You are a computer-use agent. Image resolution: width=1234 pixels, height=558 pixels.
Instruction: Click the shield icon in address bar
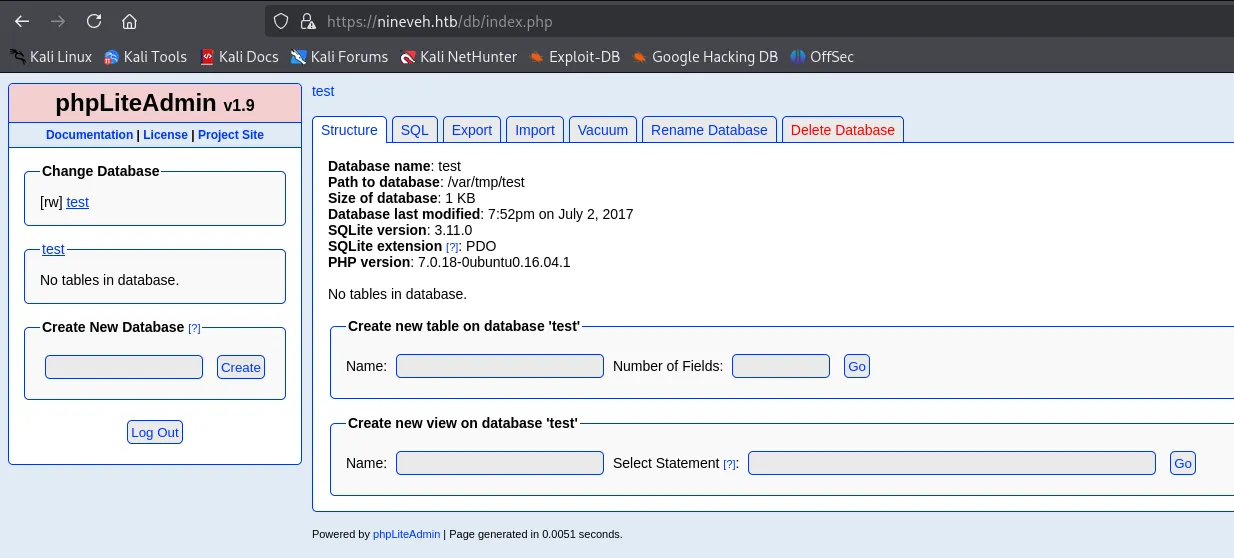click(281, 21)
